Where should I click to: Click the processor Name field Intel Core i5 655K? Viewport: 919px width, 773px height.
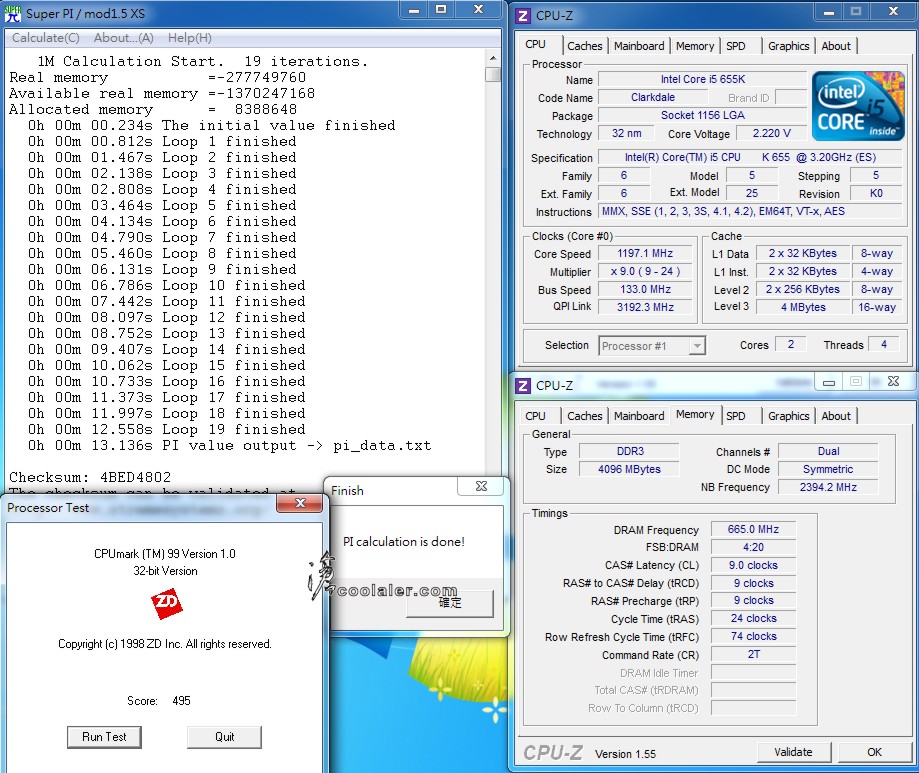pos(702,79)
